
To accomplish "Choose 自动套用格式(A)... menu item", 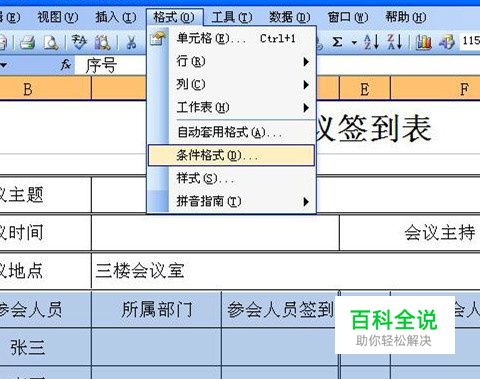I will tap(231, 132).
